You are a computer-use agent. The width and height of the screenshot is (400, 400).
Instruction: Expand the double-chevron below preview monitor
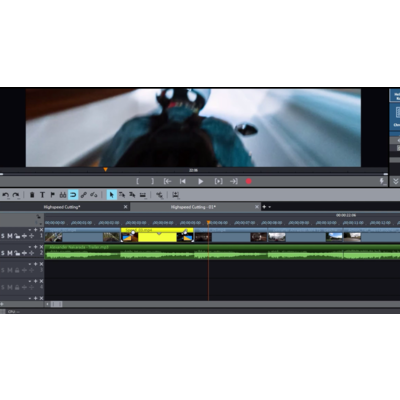tap(396, 181)
